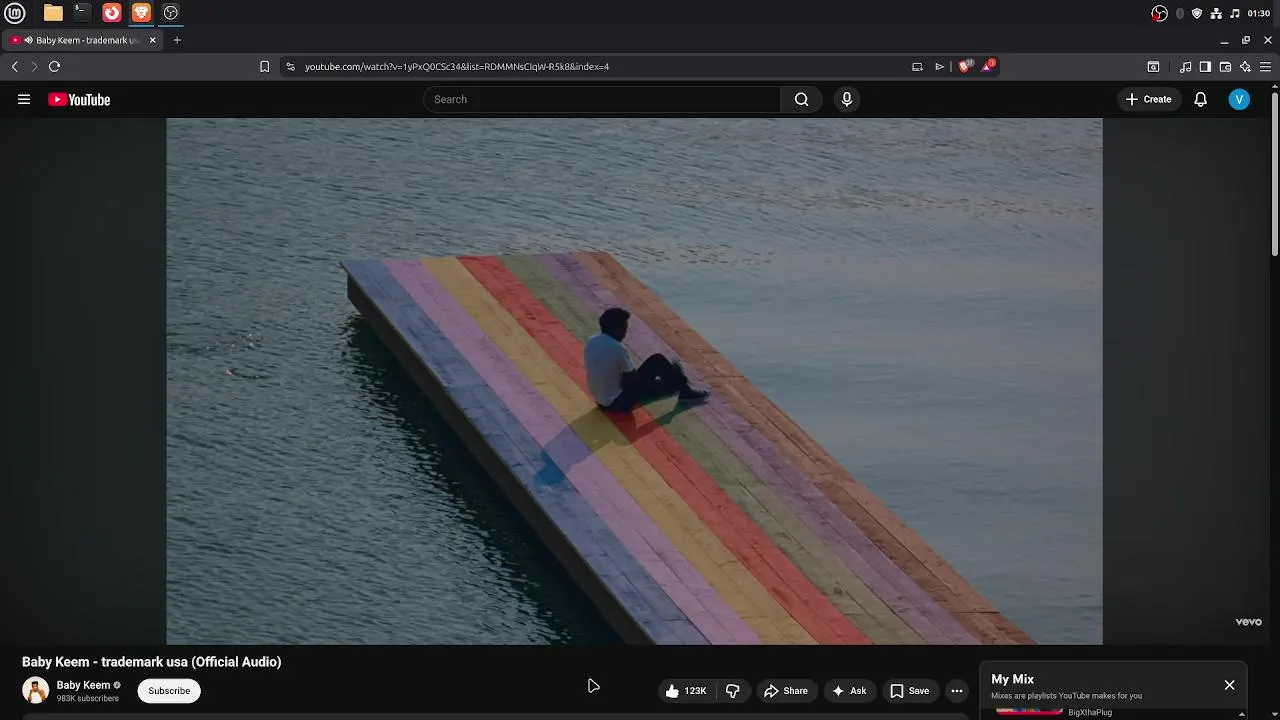Open the browser media control music note
This screenshot has width=1280, height=720.
pos(1185,66)
